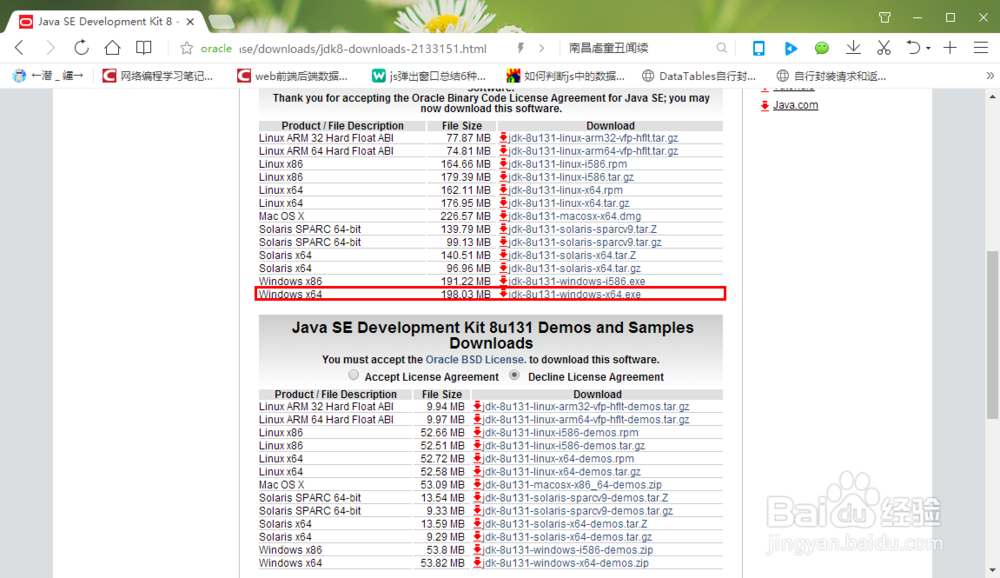Reload the current page
The image size is (1000, 578).
[81, 48]
